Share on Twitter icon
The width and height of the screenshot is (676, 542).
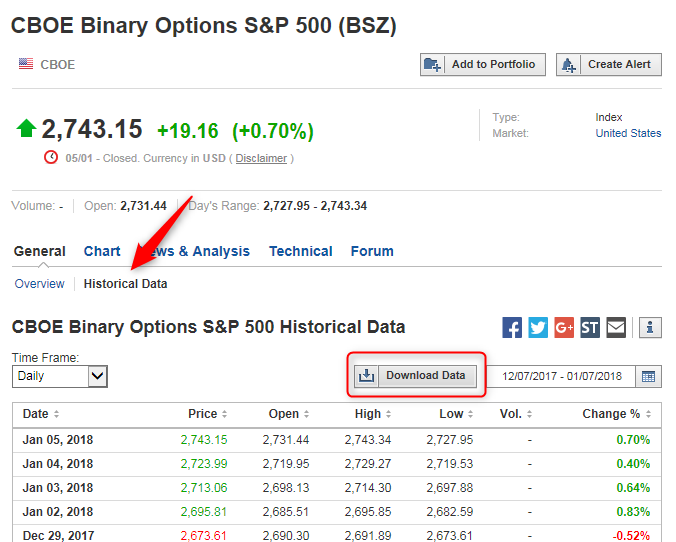click(x=538, y=328)
